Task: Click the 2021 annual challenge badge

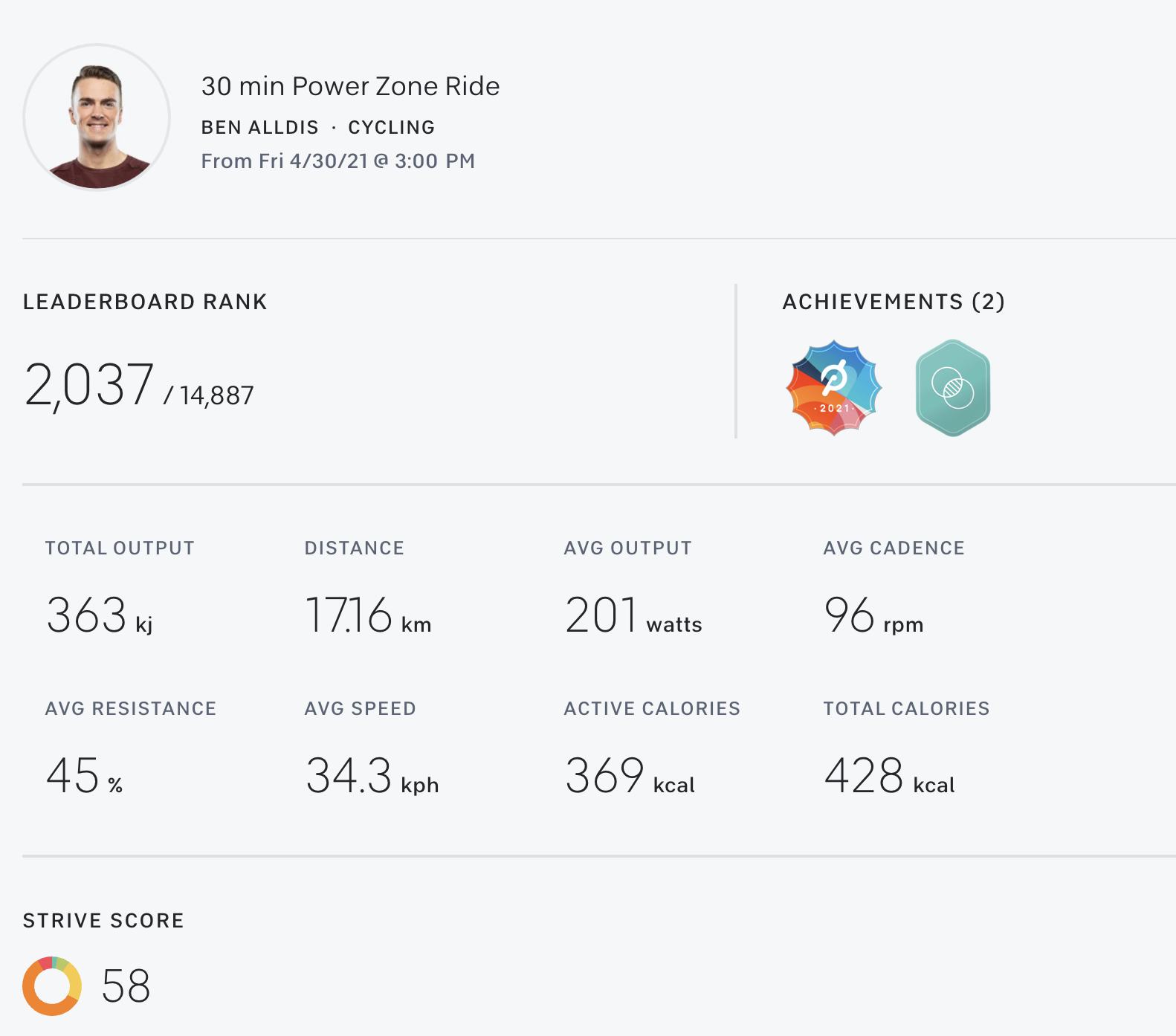Action: point(833,387)
